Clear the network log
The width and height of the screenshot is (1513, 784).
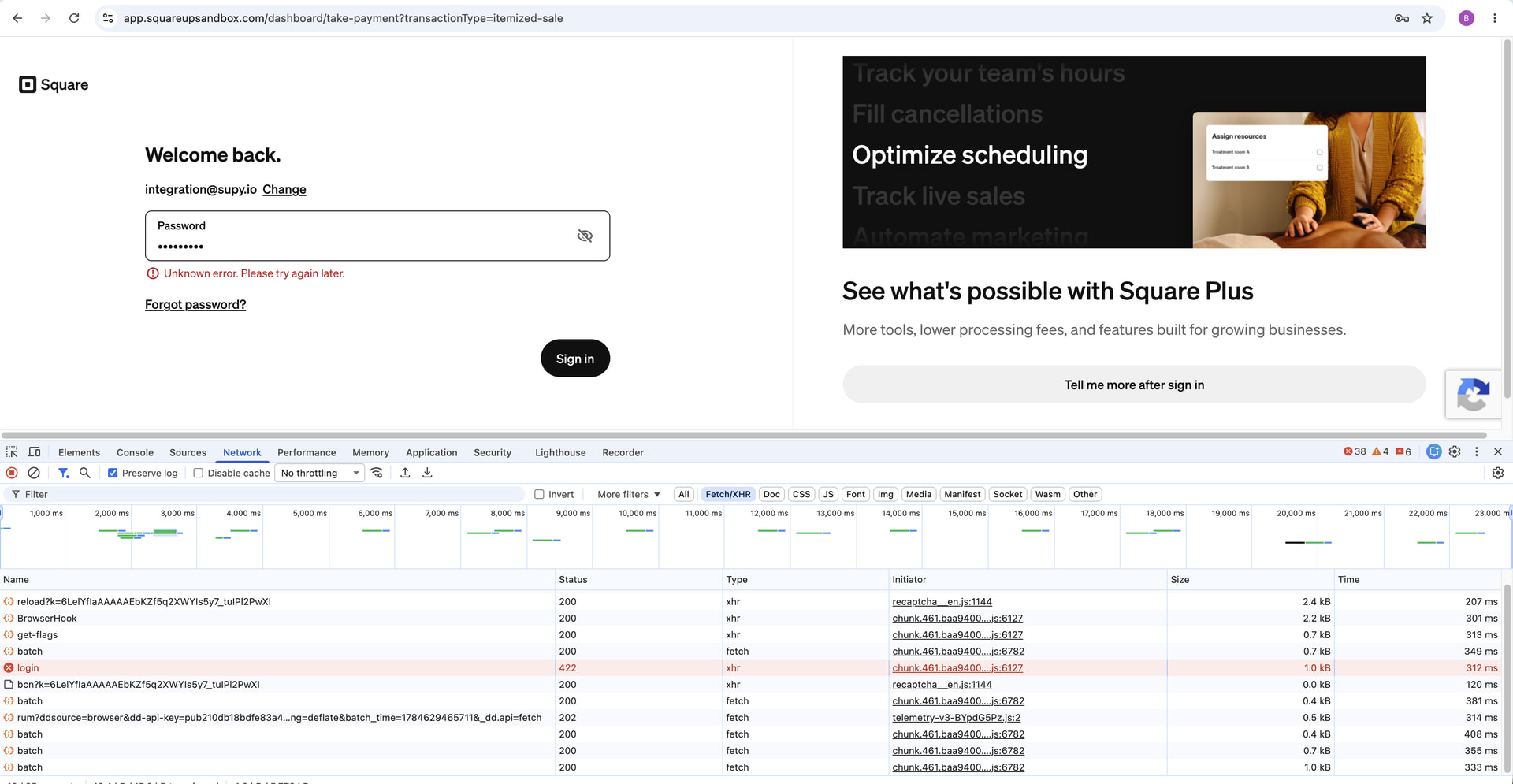click(34, 473)
